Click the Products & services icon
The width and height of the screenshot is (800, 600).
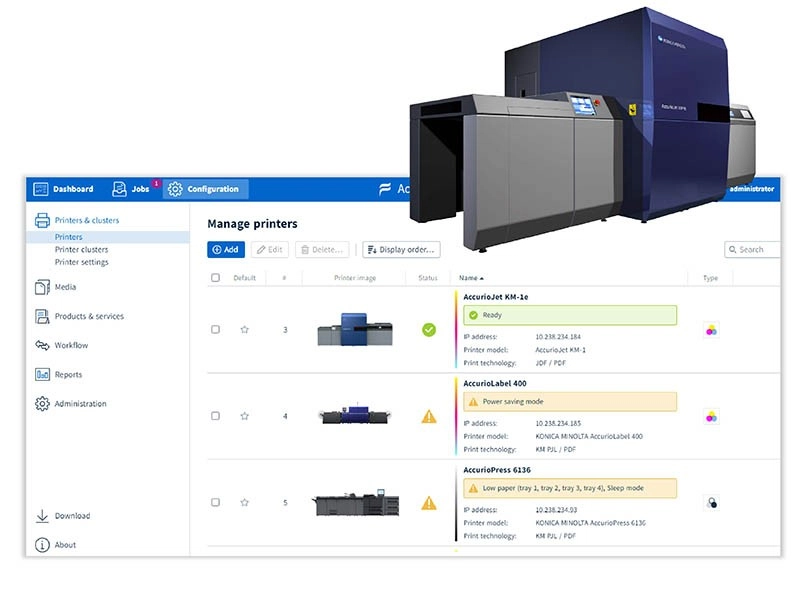pos(42,316)
